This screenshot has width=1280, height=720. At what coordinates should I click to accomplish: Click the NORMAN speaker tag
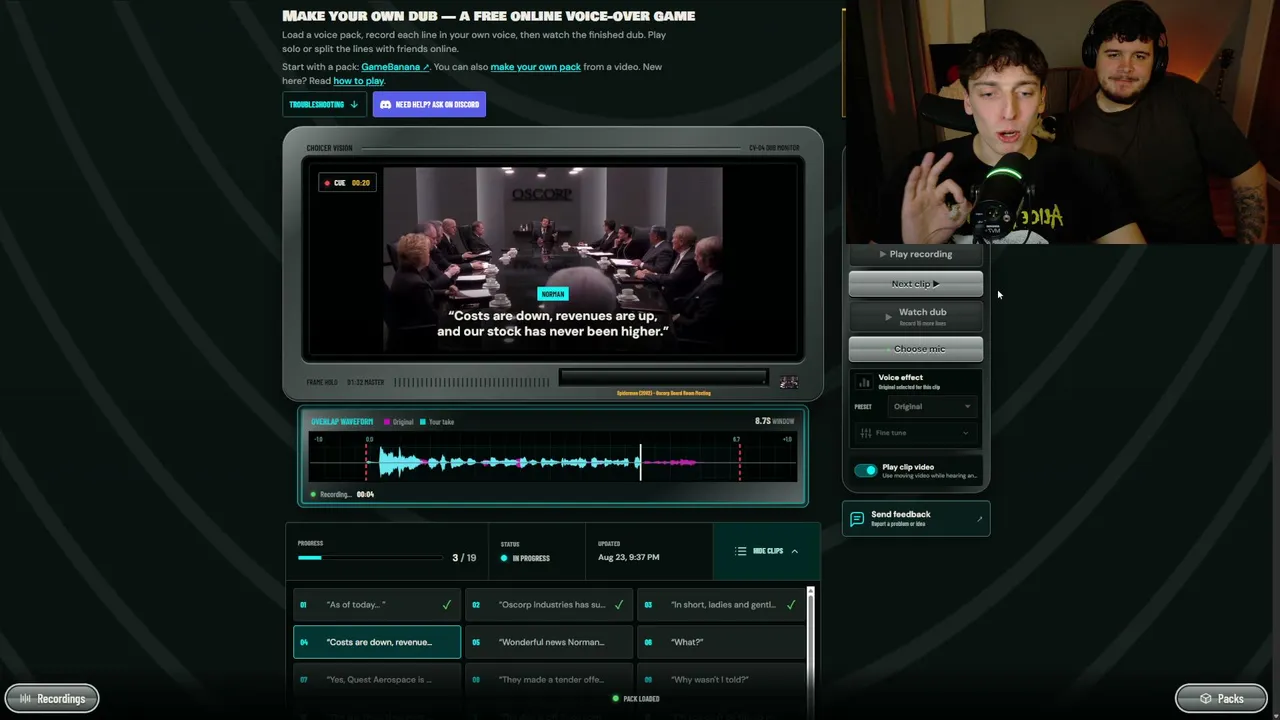point(553,294)
